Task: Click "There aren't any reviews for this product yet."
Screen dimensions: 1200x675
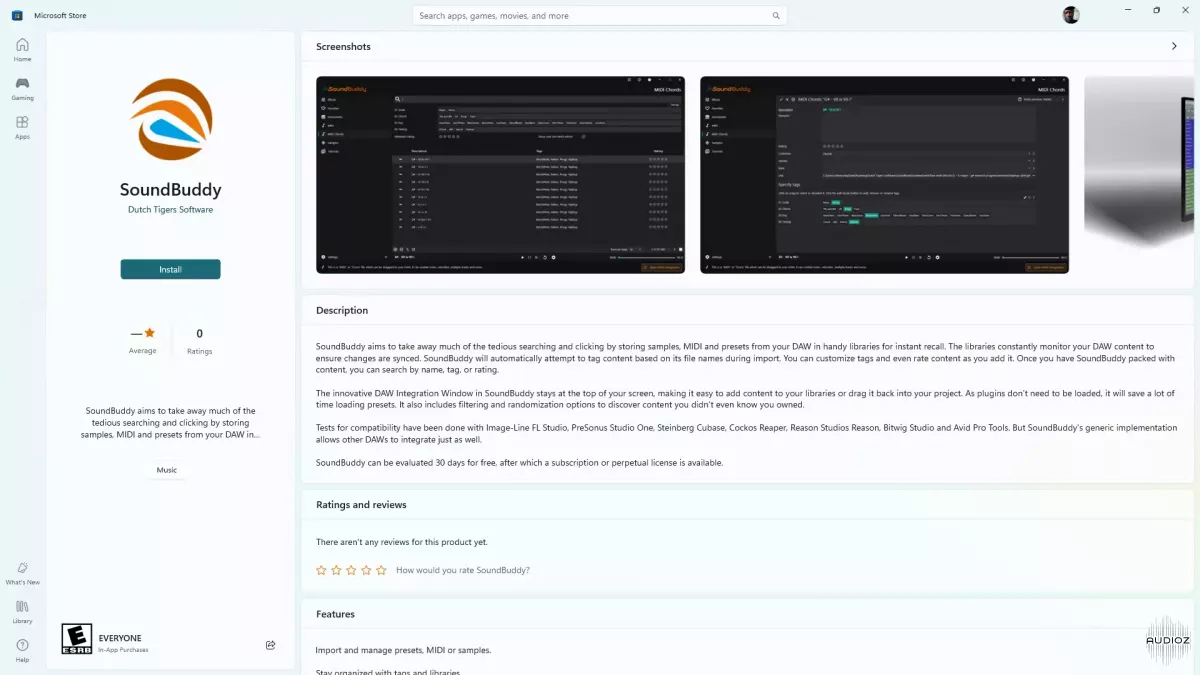Action: [402, 542]
